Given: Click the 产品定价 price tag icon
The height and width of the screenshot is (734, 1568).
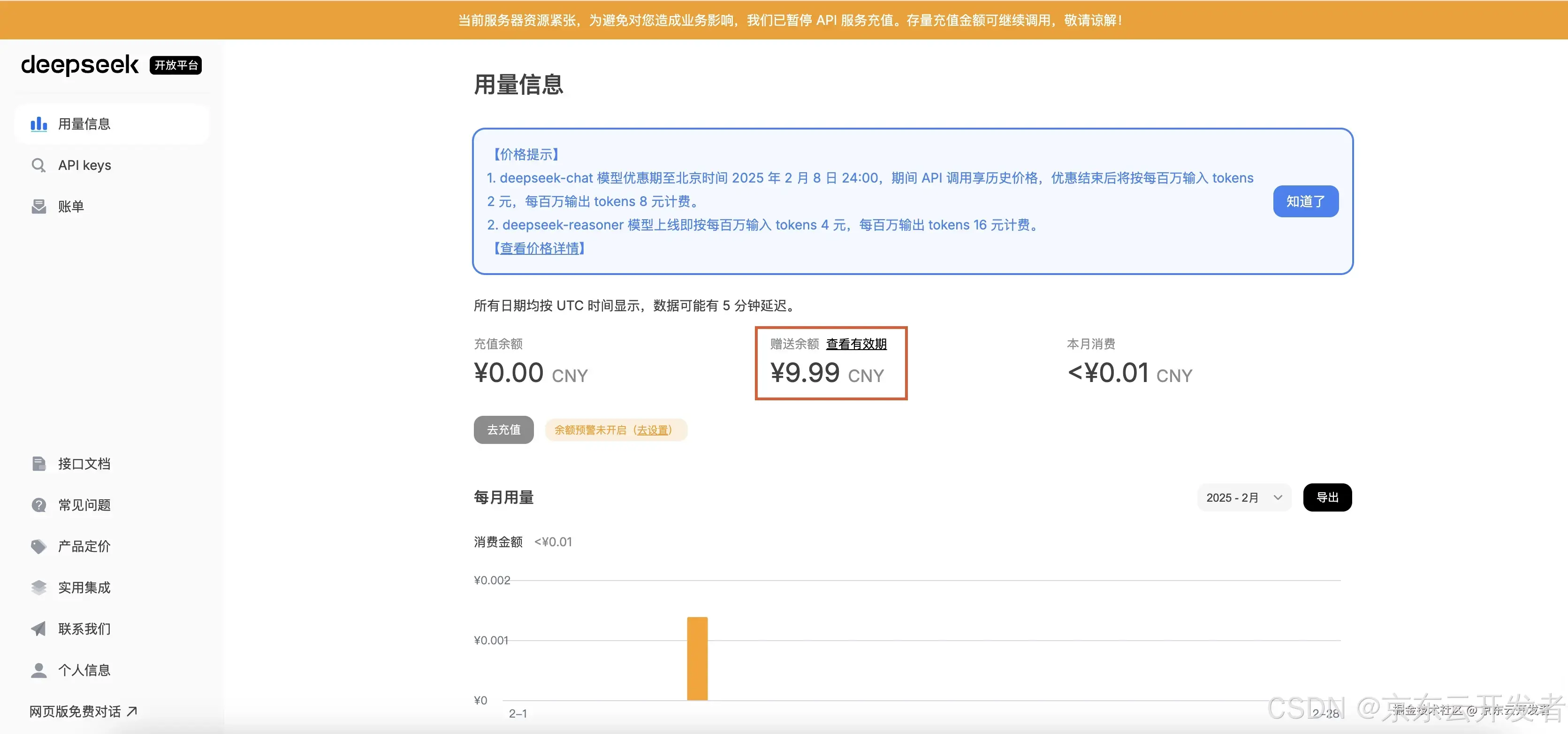Looking at the screenshot, I should 38,547.
